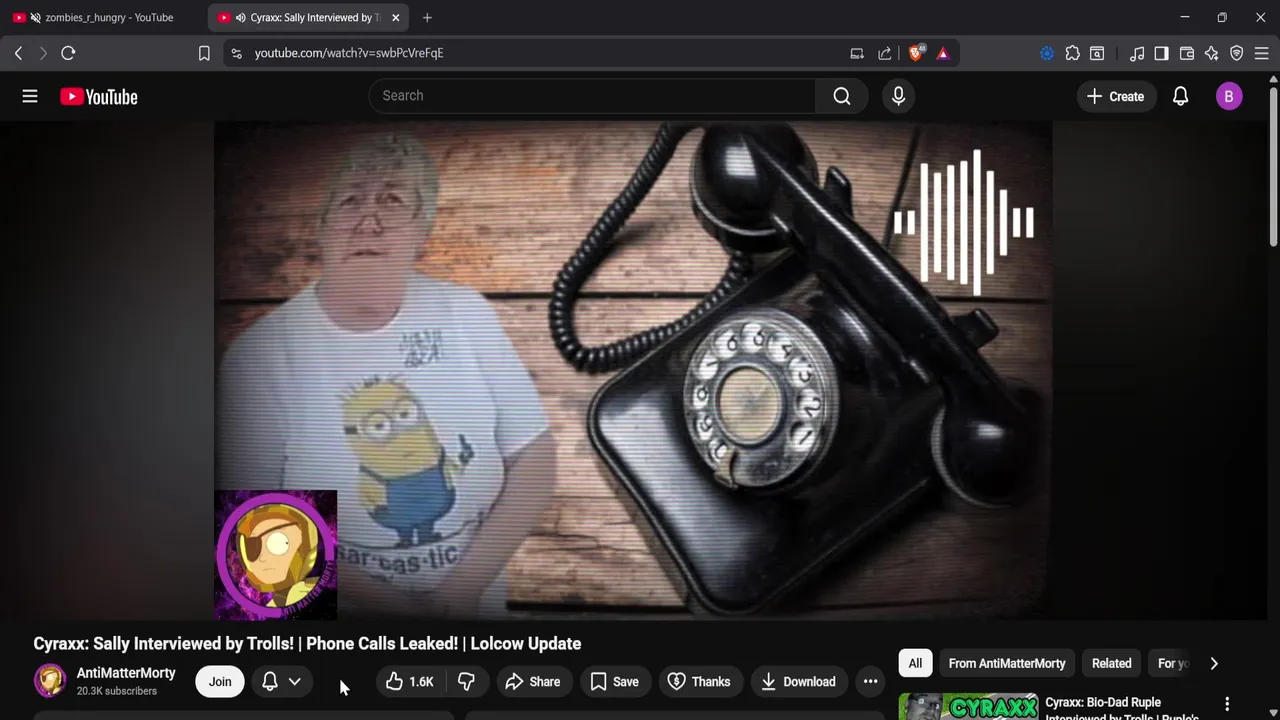Install or cast via screen icon
1280x720 pixels.
point(857,53)
